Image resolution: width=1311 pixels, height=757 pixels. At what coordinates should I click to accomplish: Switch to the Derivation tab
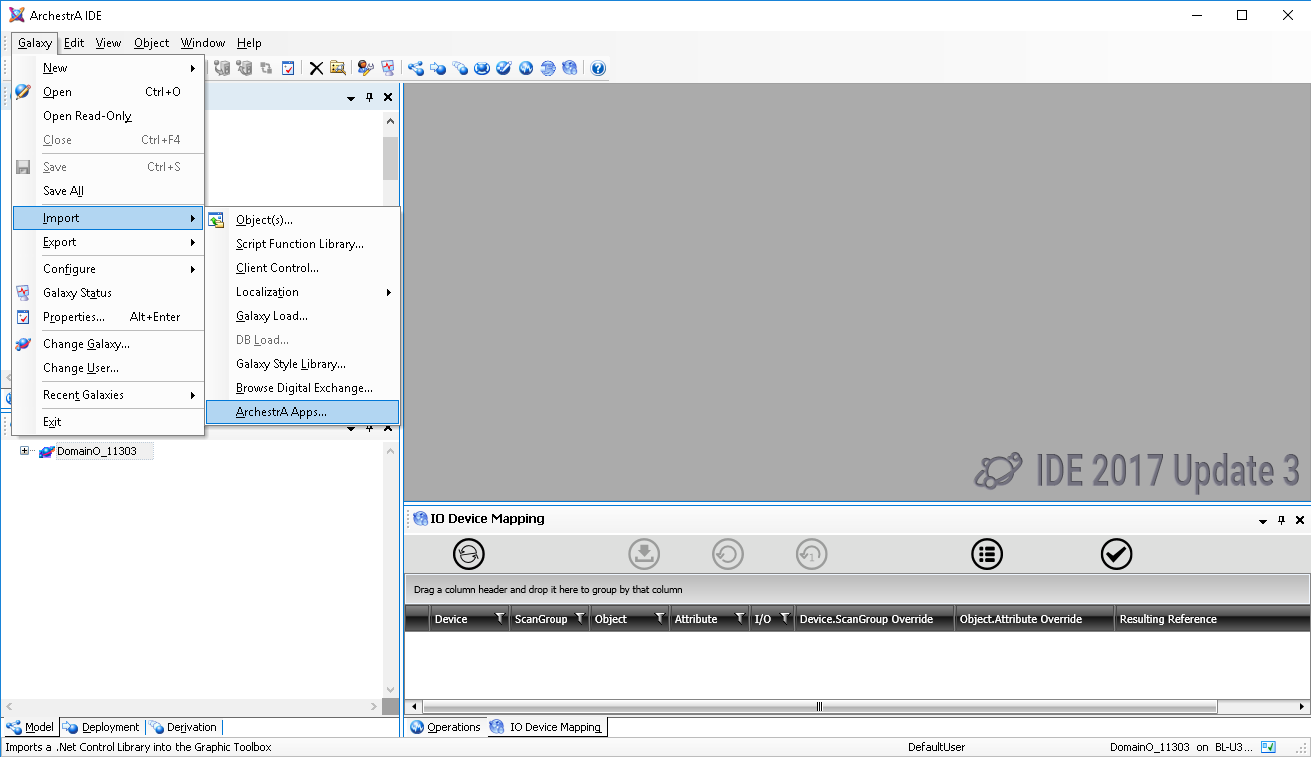[183, 727]
